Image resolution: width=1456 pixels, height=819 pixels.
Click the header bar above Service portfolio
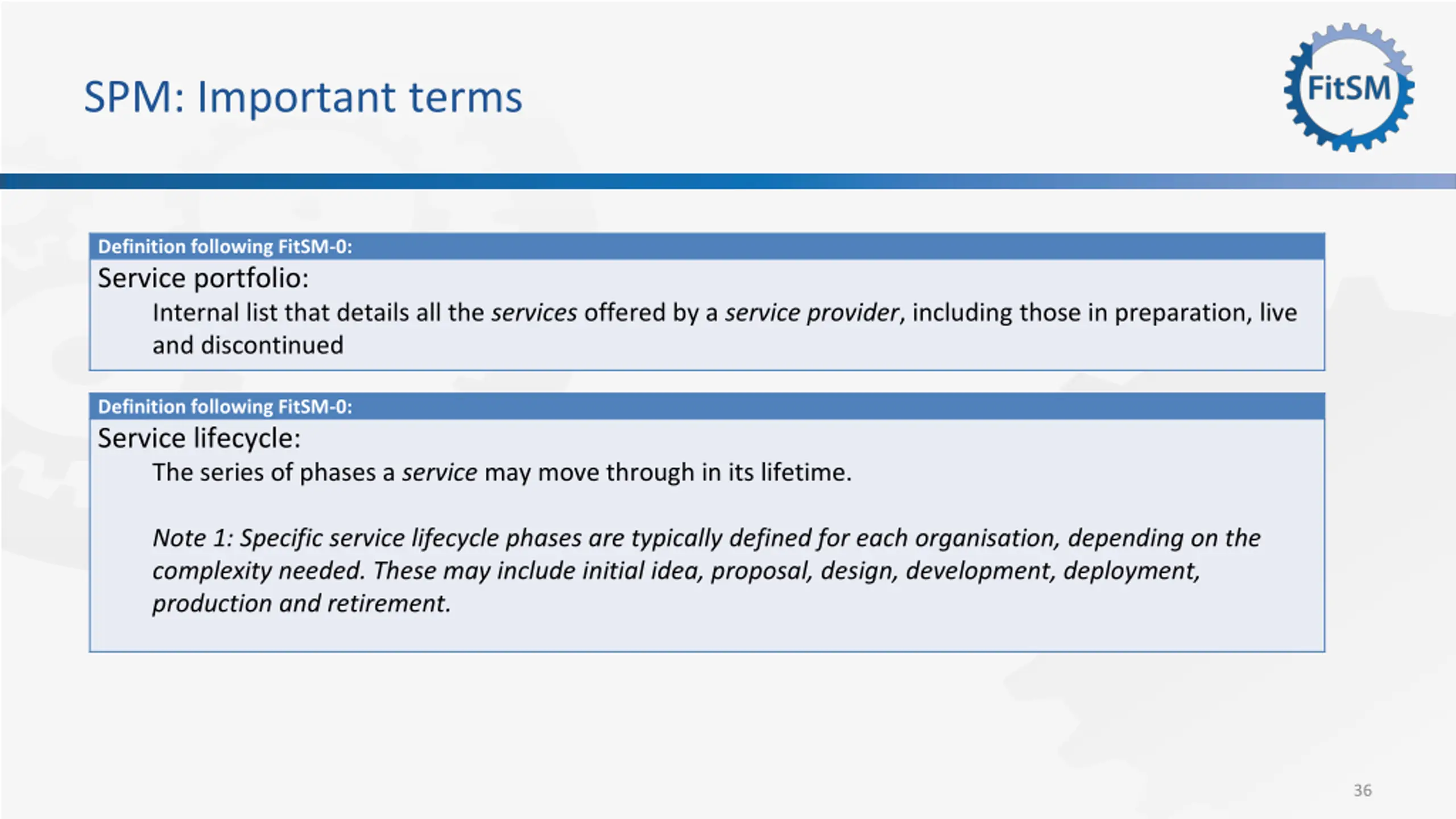(x=706, y=247)
